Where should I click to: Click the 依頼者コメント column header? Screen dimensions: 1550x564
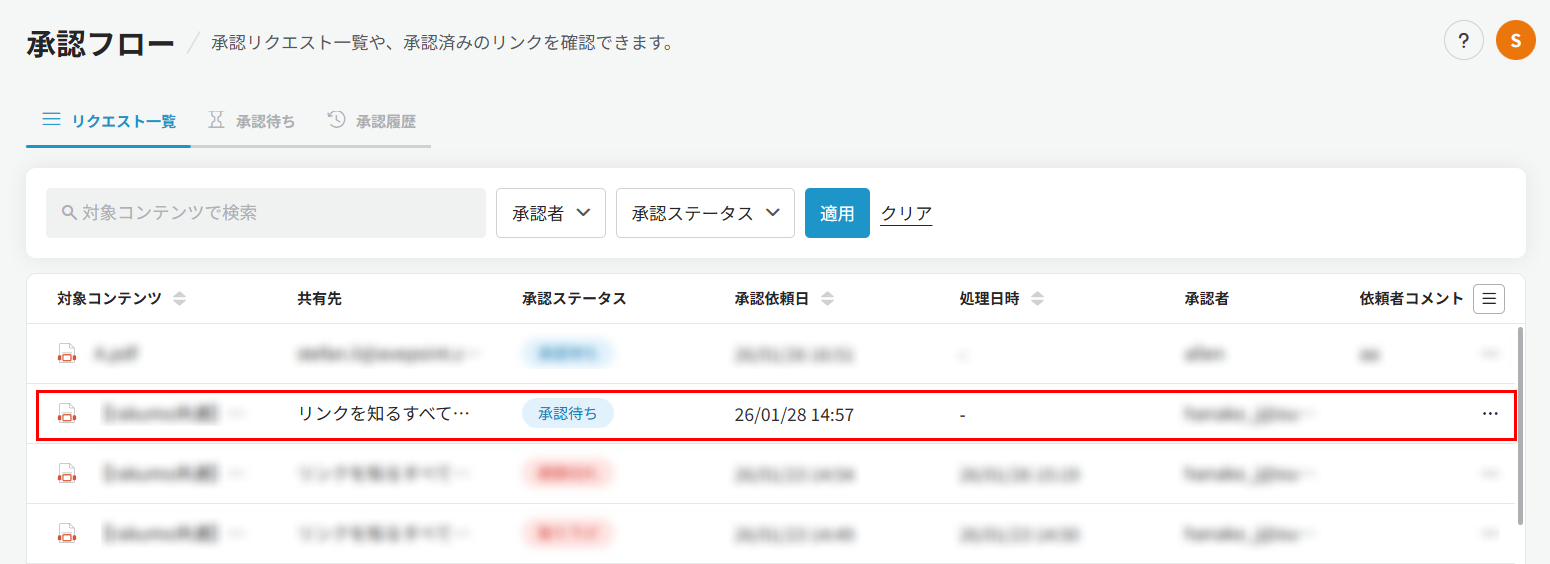pyautogui.click(x=1412, y=299)
